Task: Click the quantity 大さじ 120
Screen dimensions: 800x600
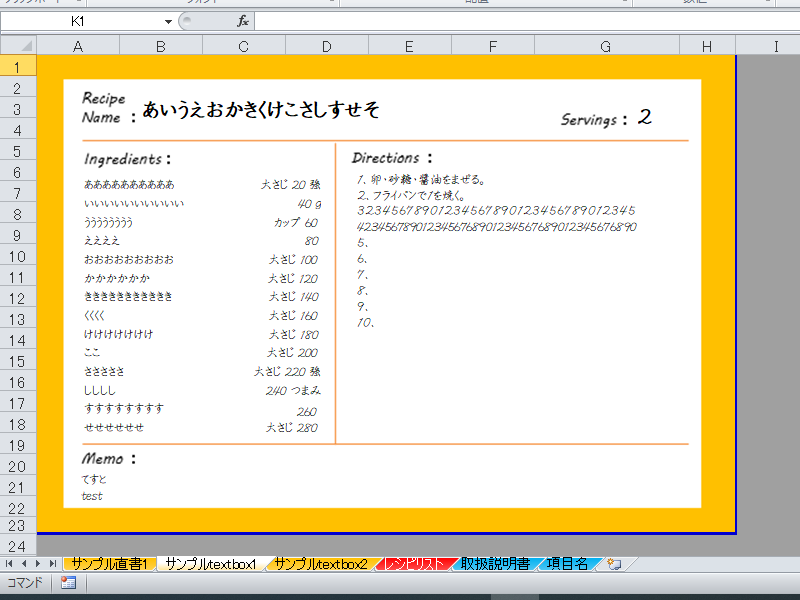Action: 293,279
